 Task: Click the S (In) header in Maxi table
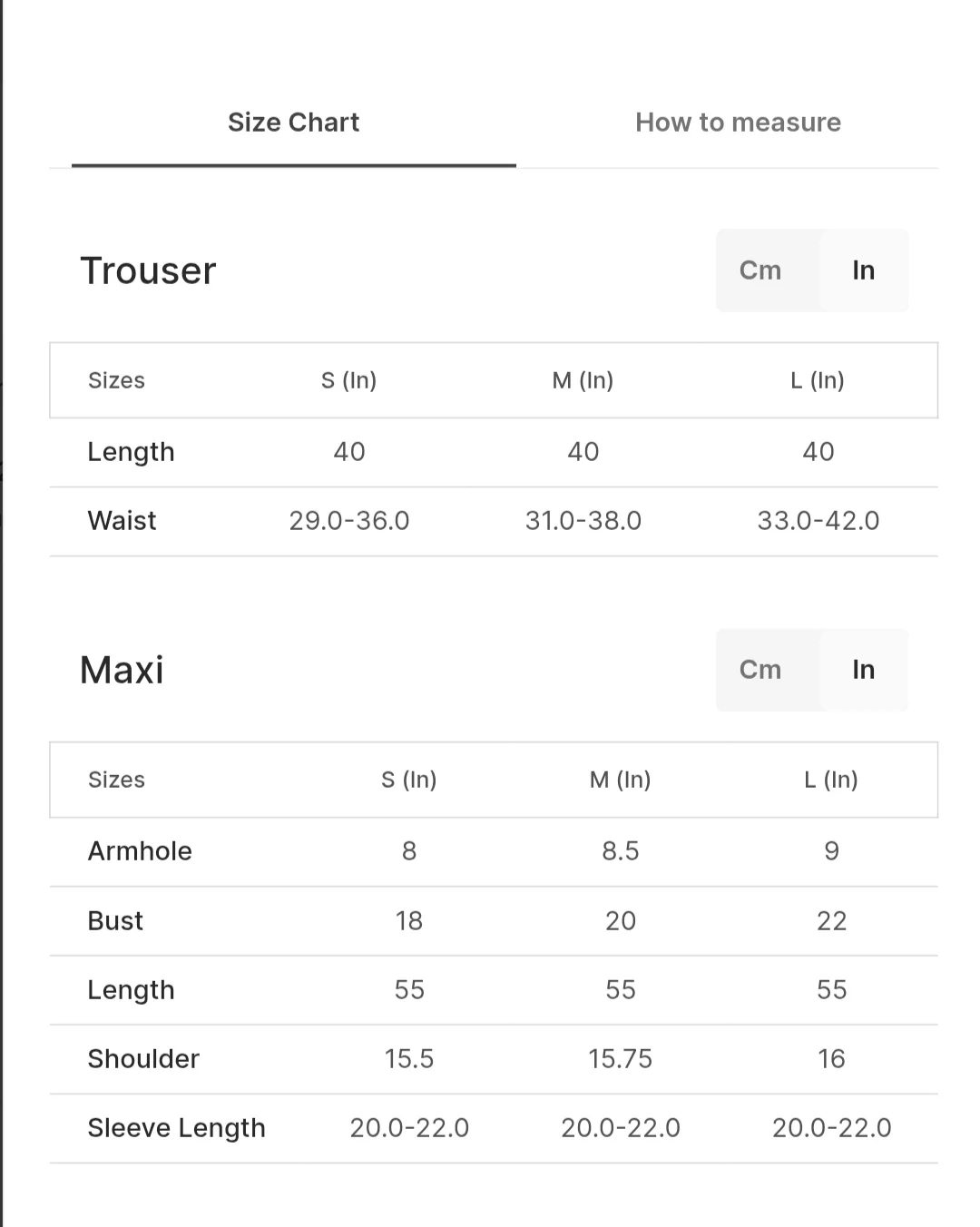409,780
